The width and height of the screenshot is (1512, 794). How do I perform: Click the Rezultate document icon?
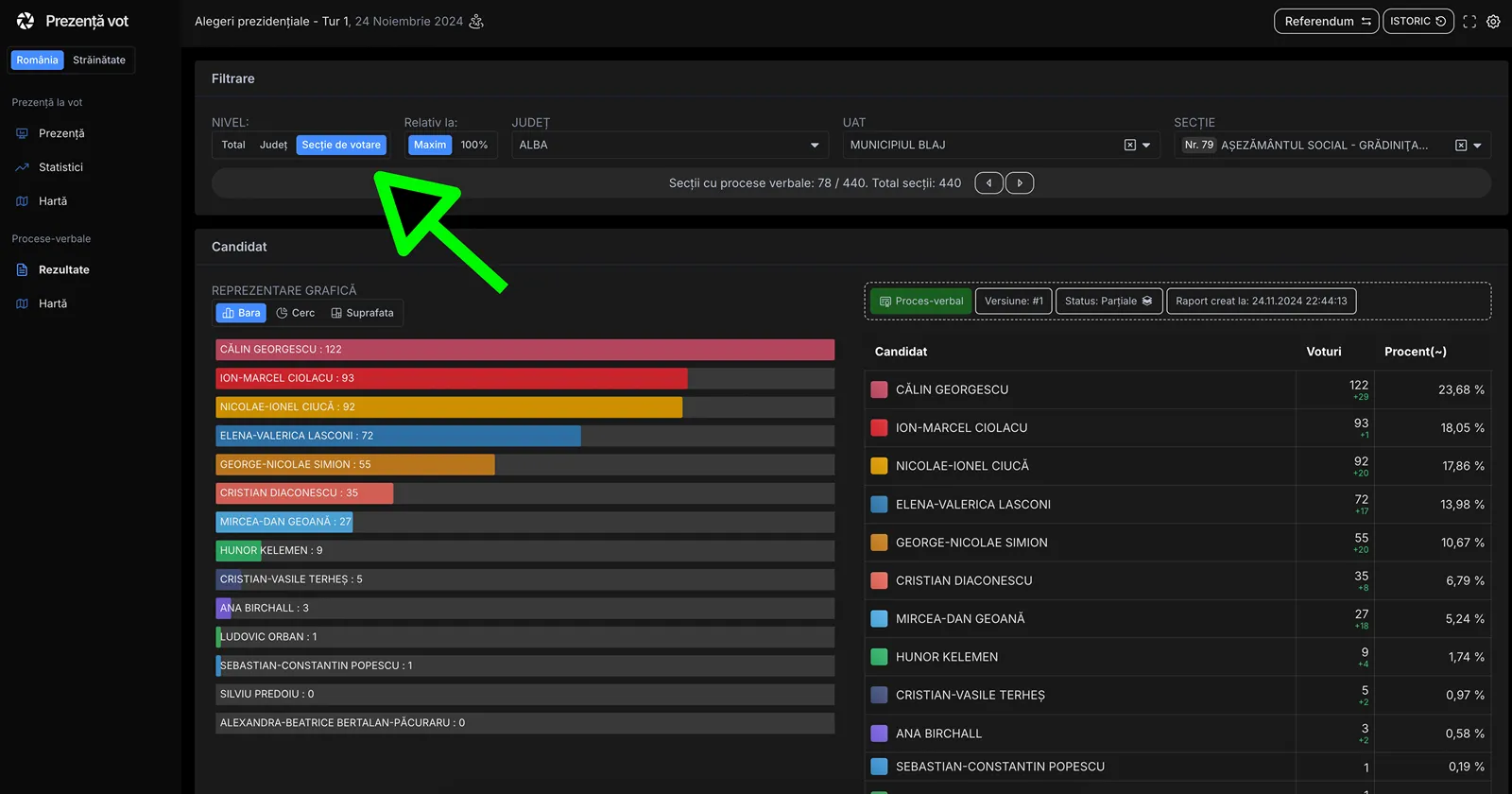click(x=22, y=269)
